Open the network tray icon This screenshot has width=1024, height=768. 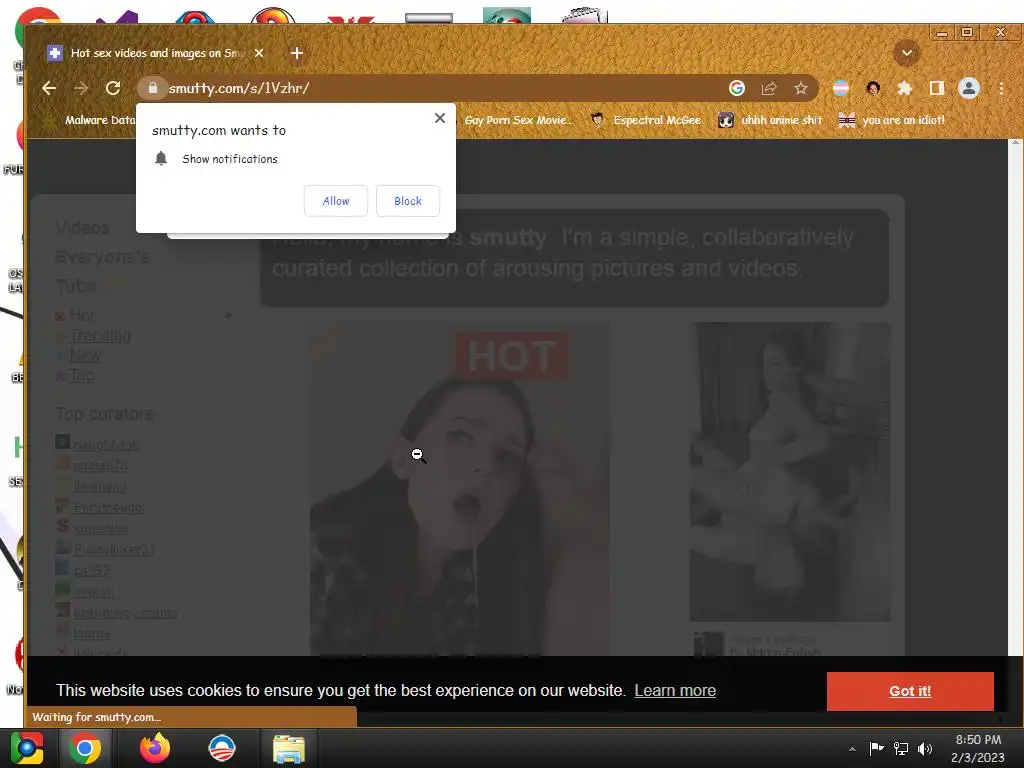(901, 748)
